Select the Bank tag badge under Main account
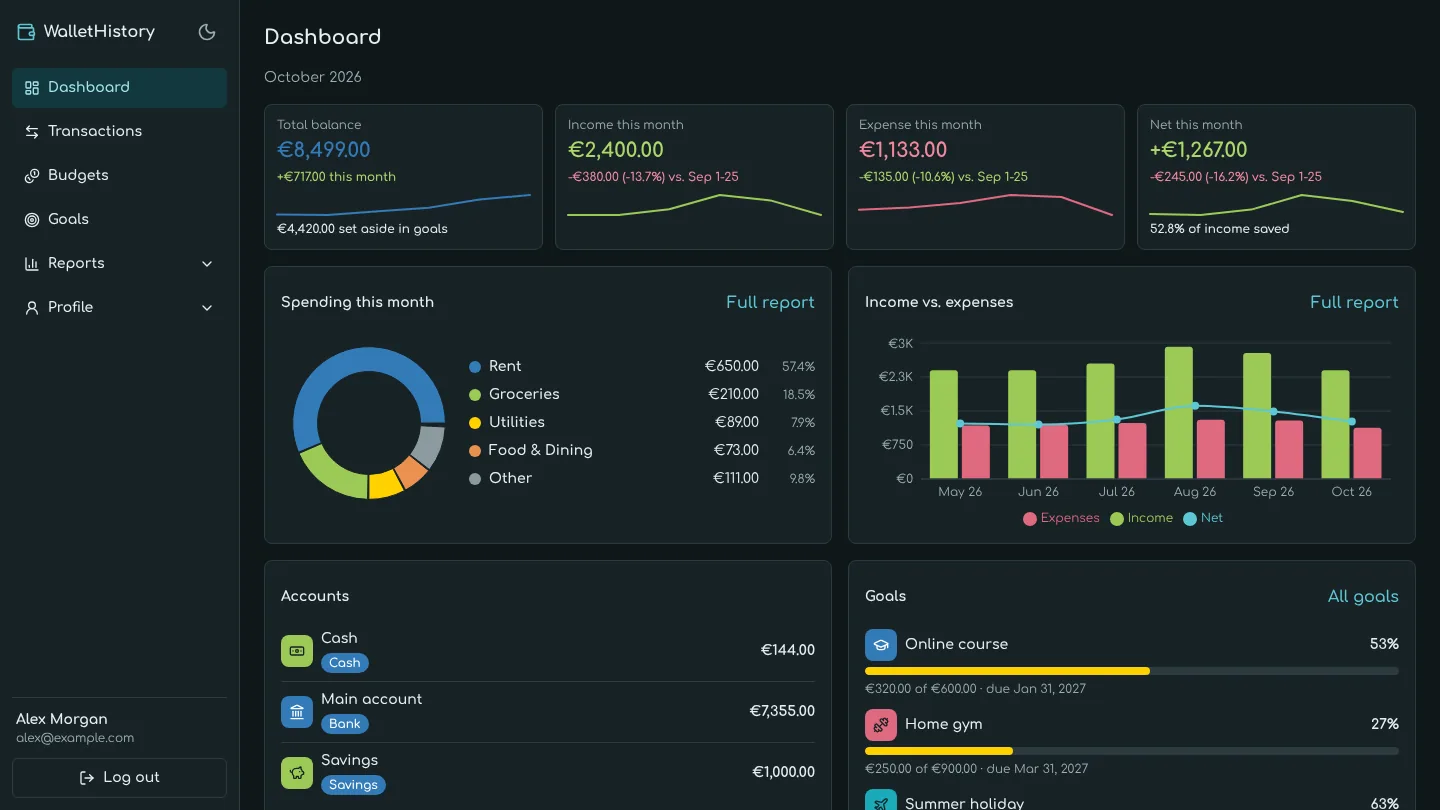This screenshot has width=1440, height=810. [345, 724]
